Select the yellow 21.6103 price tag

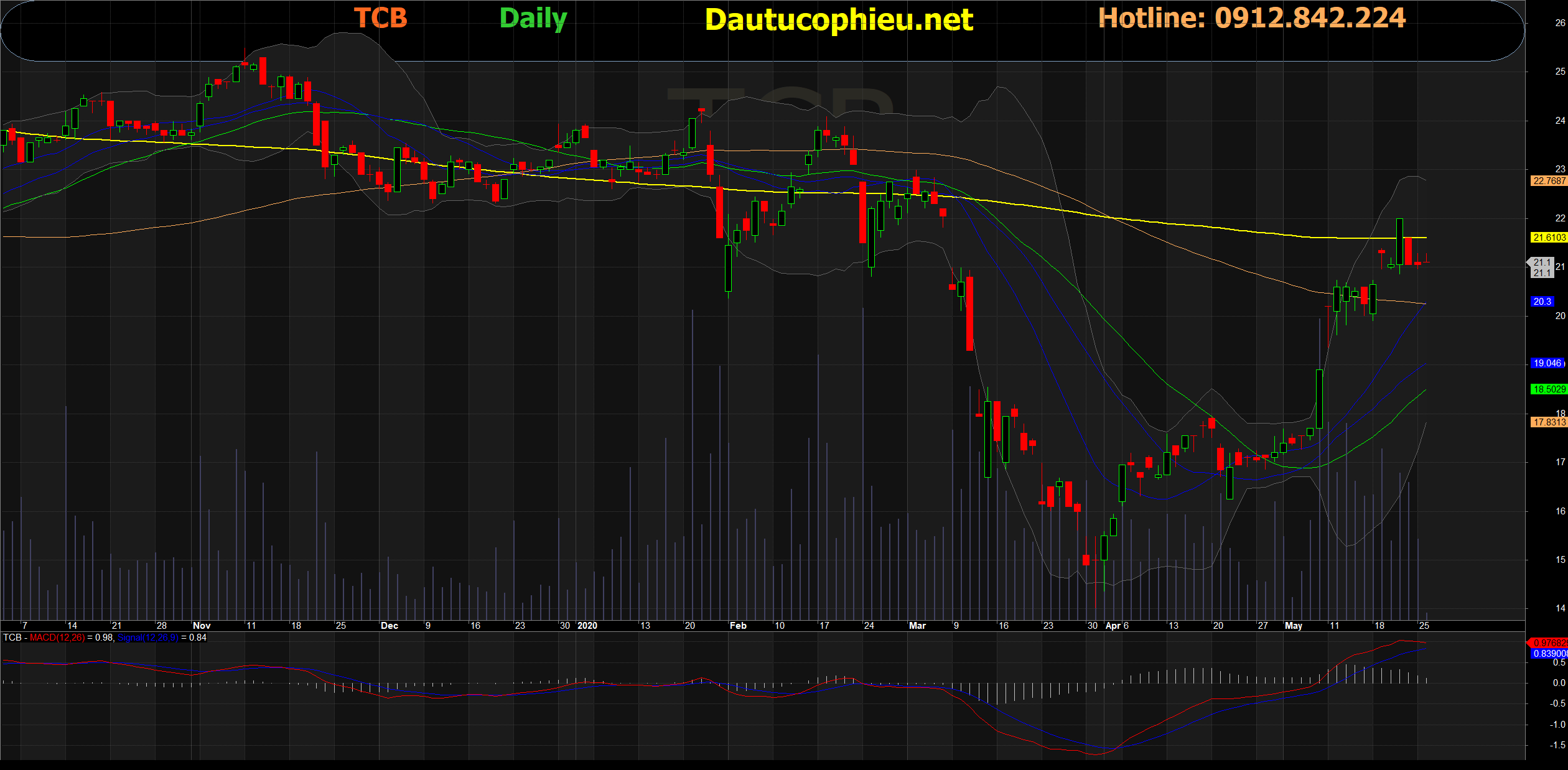click(1548, 238)
